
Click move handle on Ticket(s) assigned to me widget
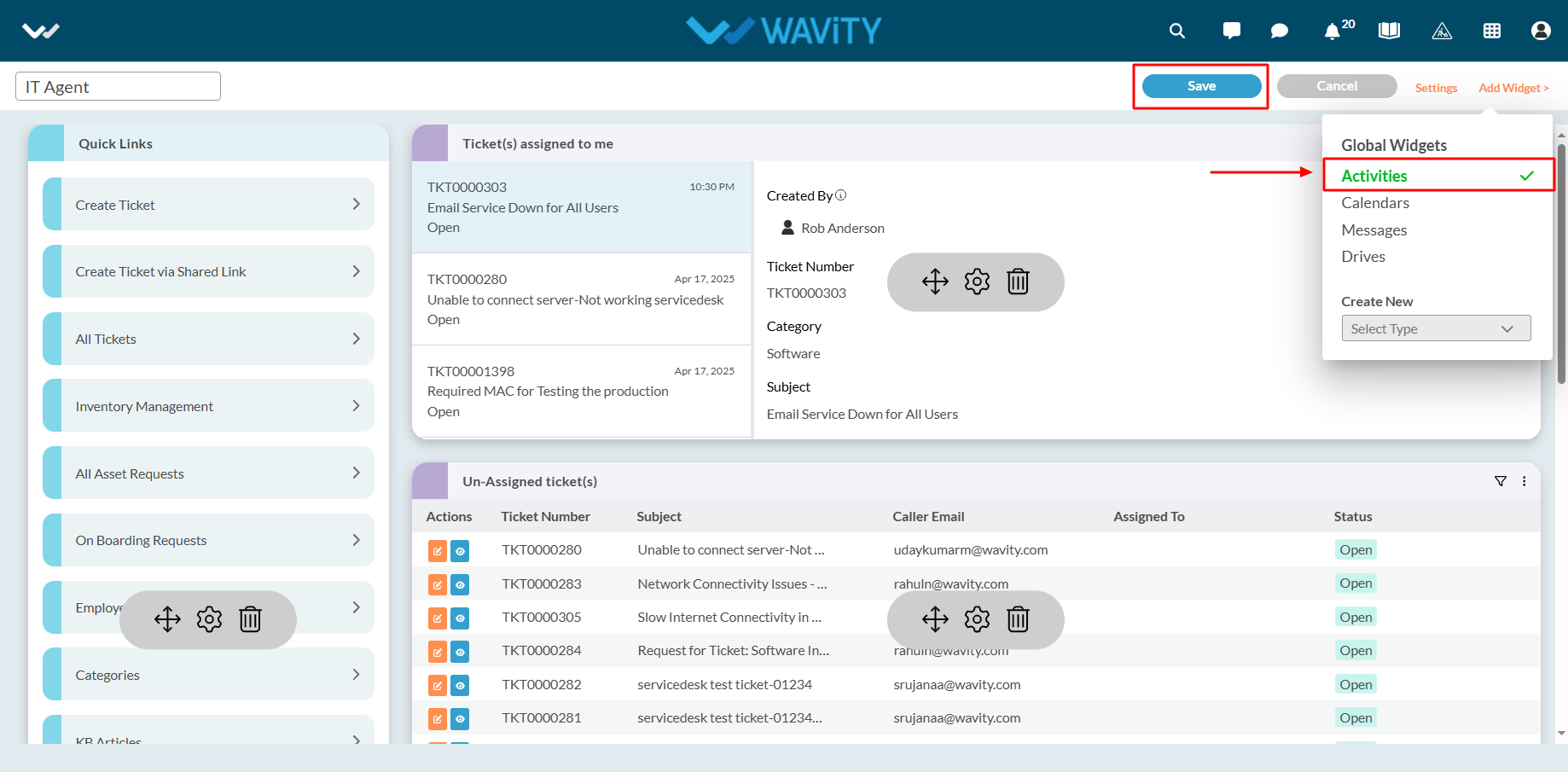(935, 282)
